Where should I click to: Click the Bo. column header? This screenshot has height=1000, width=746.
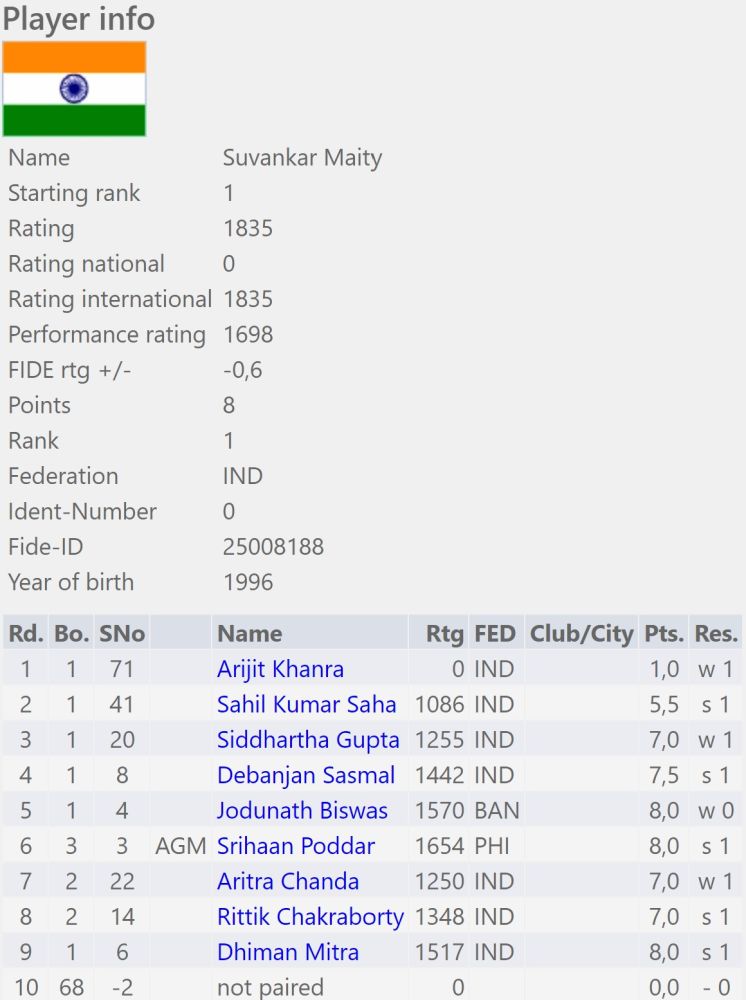71,633
